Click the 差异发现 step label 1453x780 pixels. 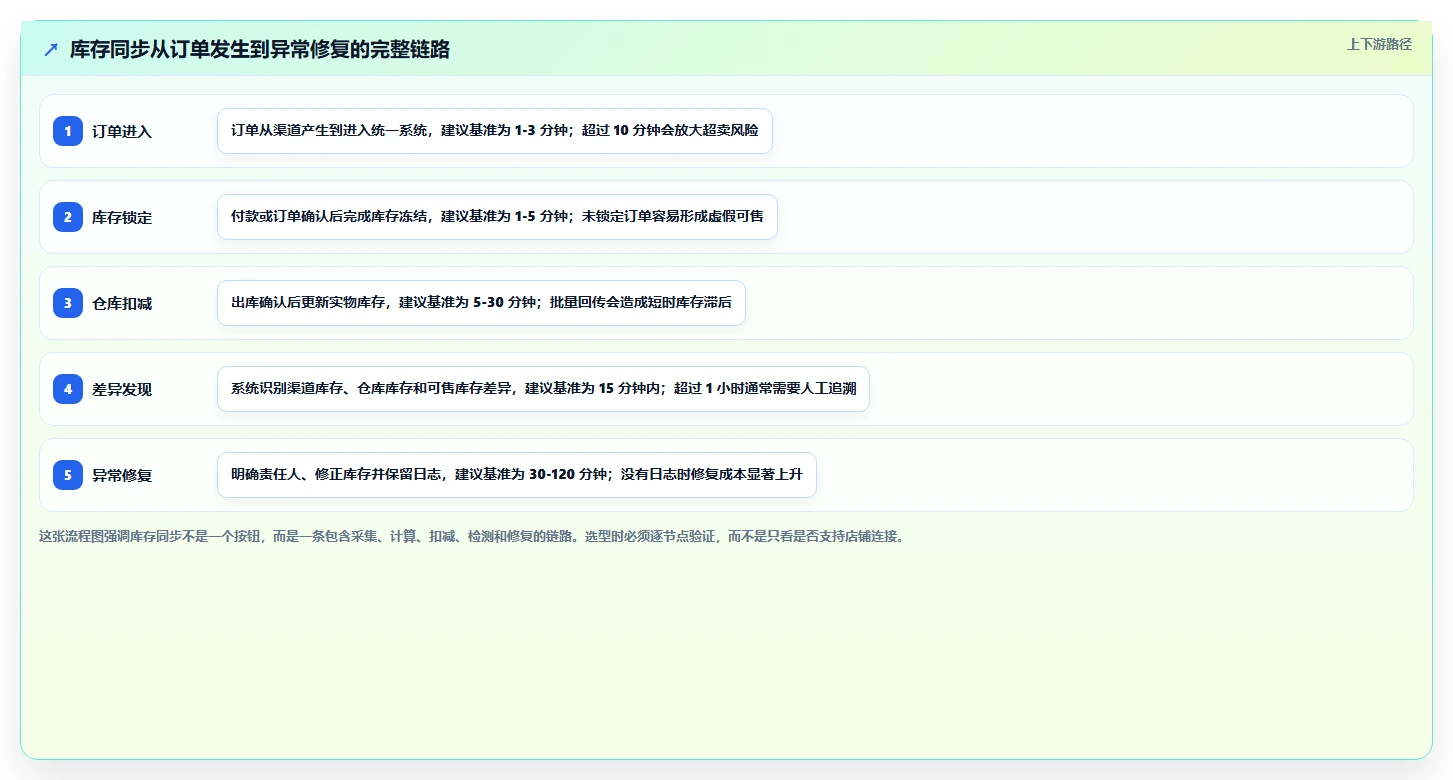pyautogui.click(x=122, y=389)
